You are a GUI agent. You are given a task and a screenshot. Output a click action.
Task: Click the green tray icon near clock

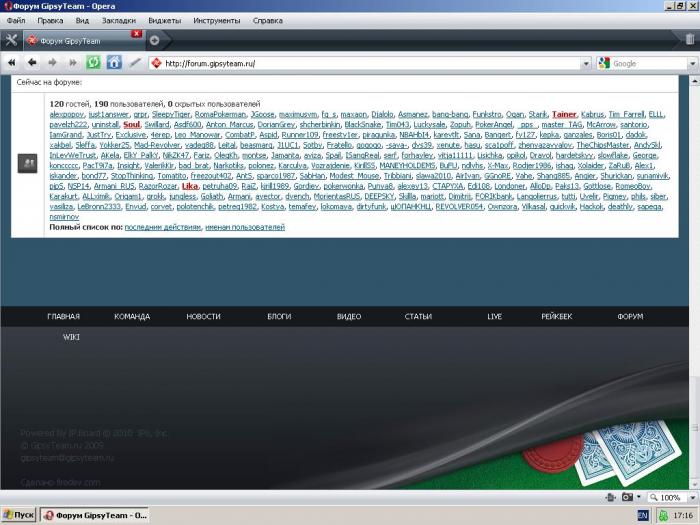663,516
